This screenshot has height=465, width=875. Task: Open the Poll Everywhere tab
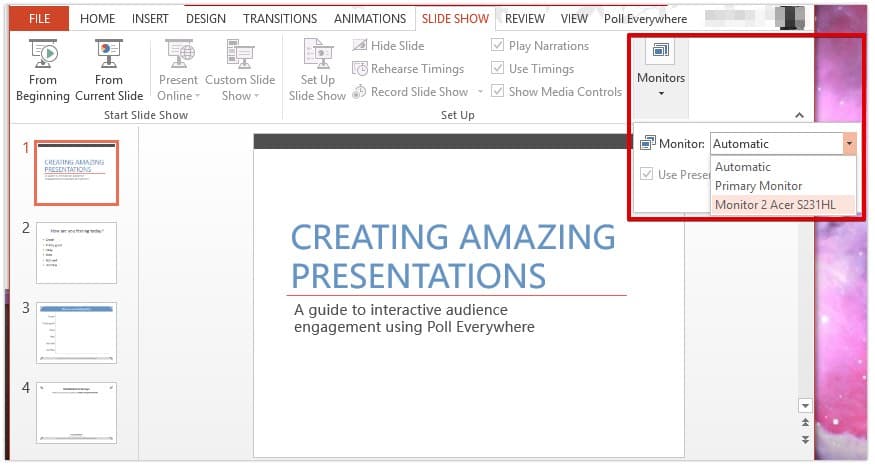(645, 19)
